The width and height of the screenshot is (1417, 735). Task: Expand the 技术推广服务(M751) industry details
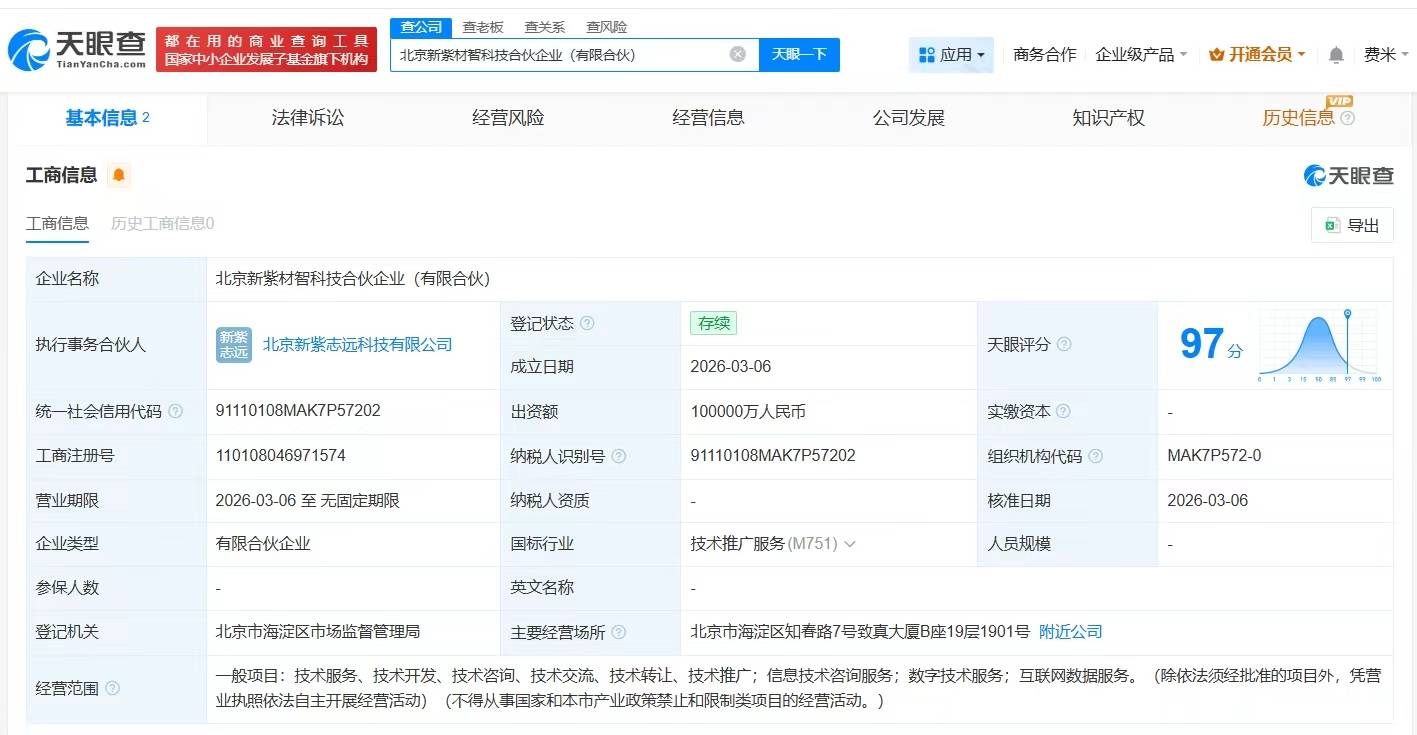coord(849,544)
